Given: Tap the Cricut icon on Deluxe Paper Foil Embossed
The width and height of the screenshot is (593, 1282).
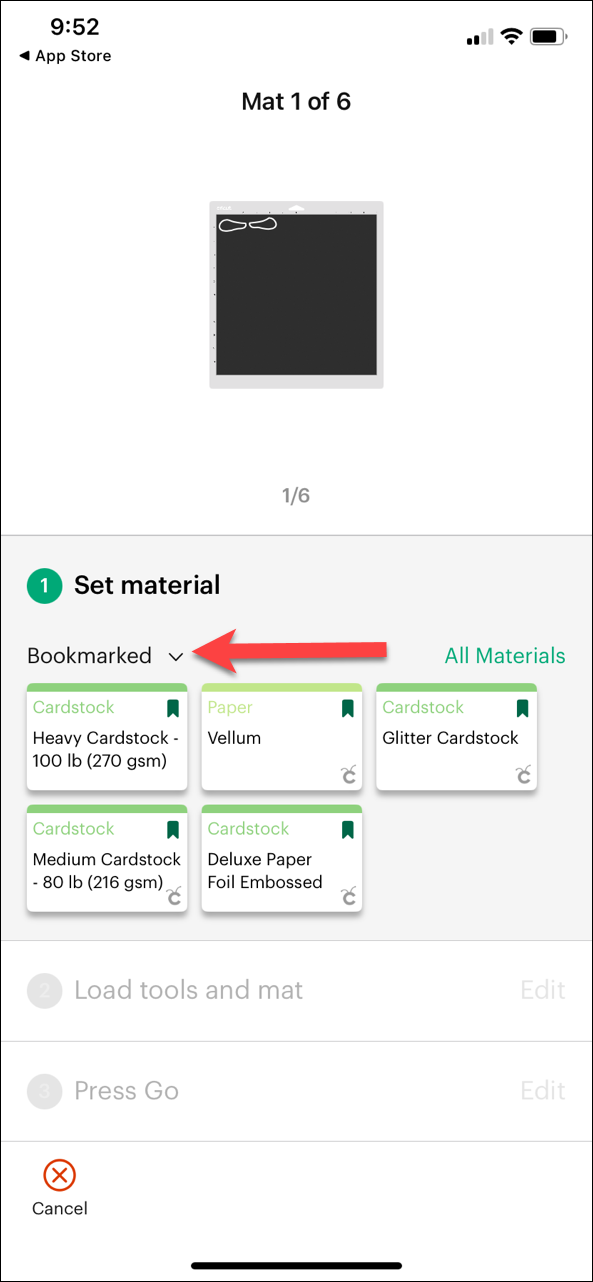Looking at the screenshot, I should point(347,897).
